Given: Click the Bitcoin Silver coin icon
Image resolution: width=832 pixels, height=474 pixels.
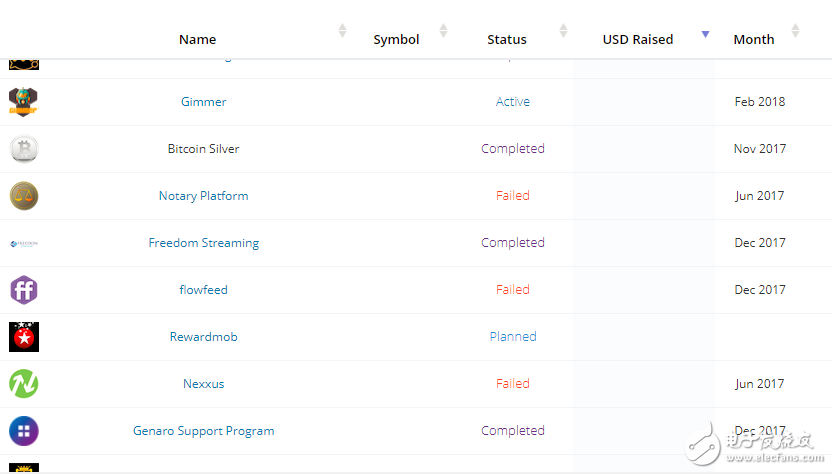Looking at the screenshot, I should [x=24, y=149].
